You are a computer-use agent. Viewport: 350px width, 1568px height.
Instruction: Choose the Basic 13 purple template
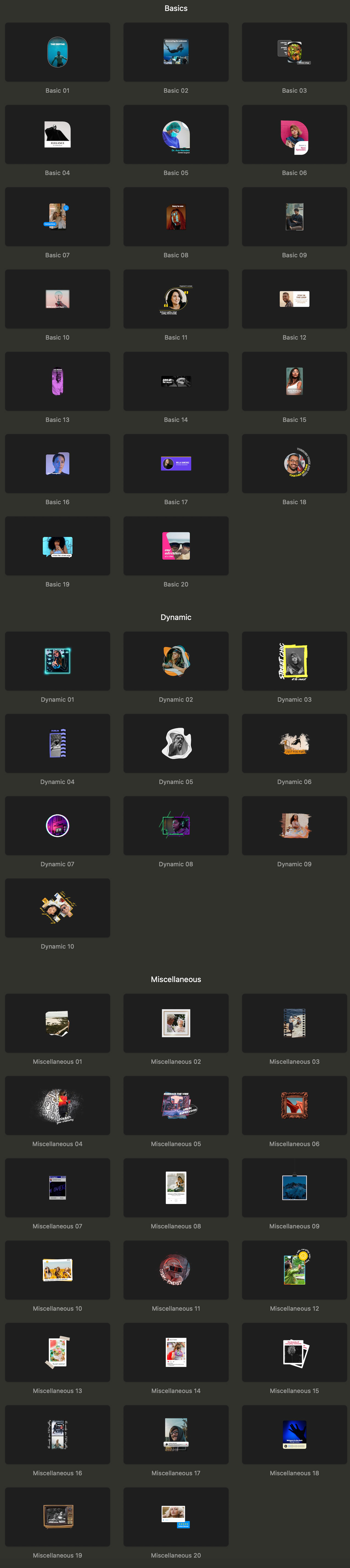[57, 381]
